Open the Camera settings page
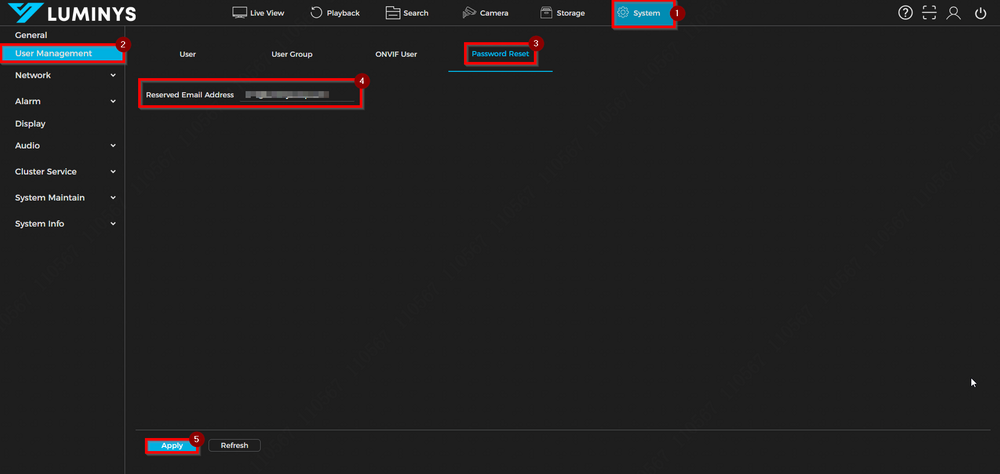 [x=485, y=13]
